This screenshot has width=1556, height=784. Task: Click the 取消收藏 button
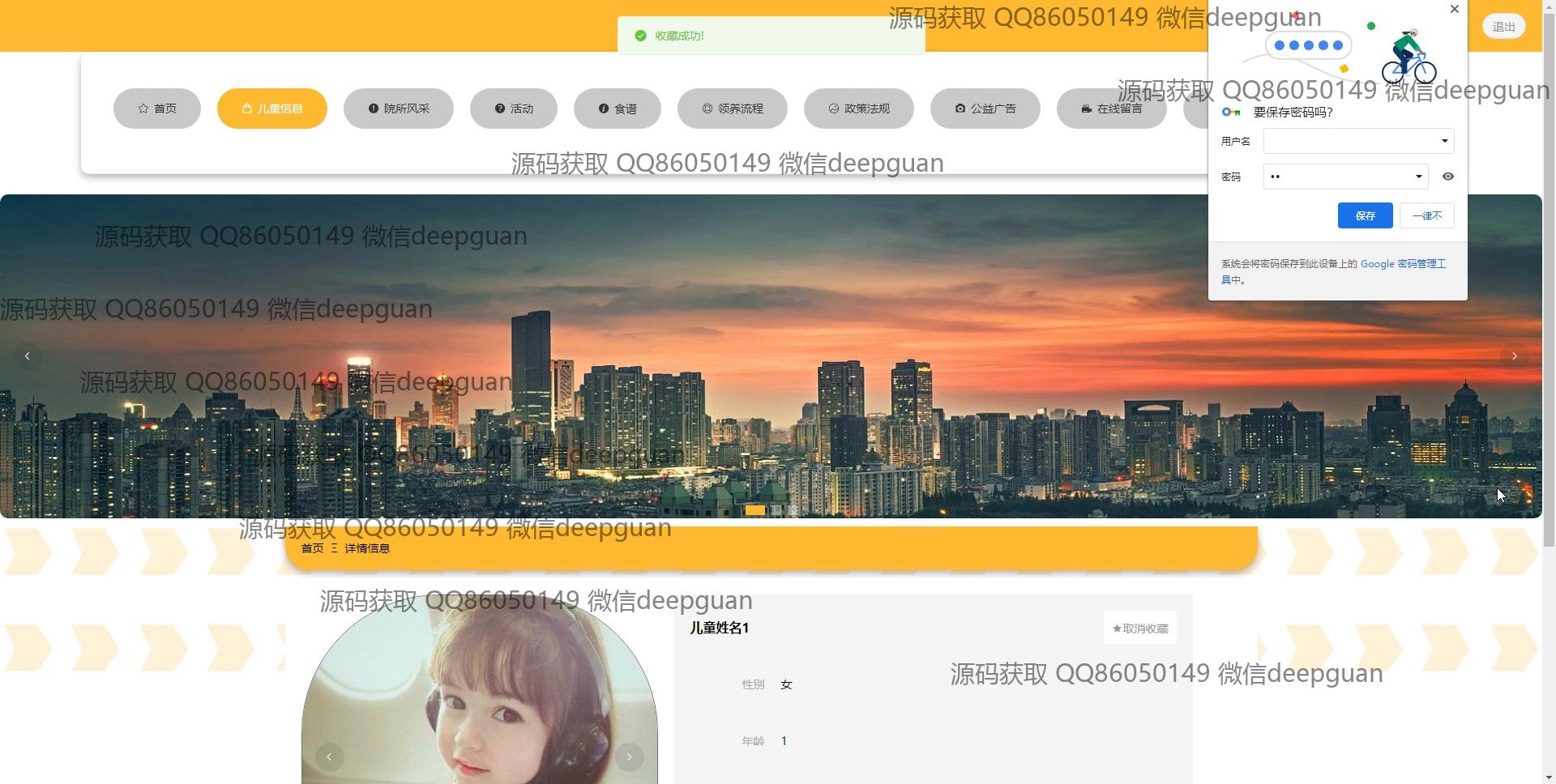(1140, 628)
